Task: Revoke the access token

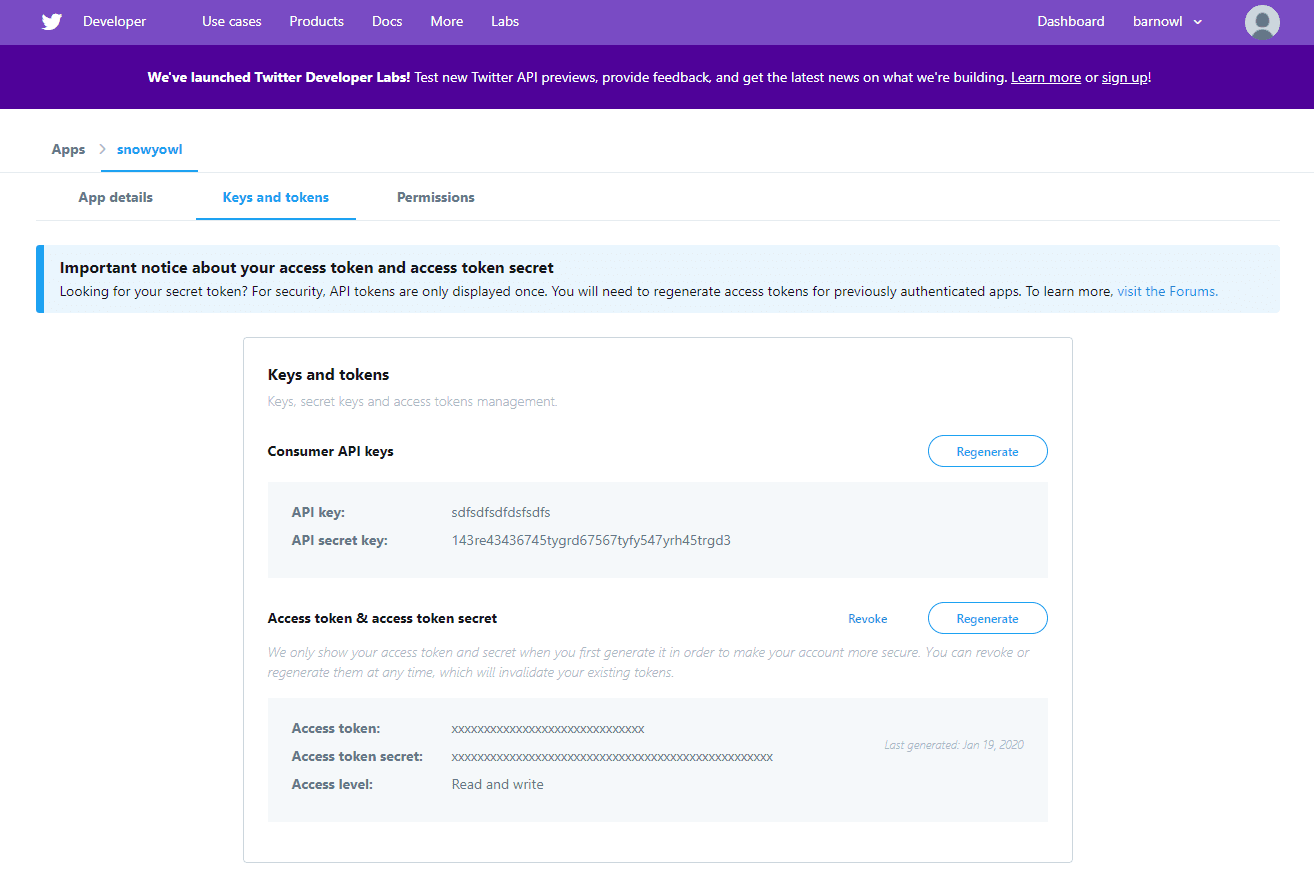Action: (x=867, y=619)
